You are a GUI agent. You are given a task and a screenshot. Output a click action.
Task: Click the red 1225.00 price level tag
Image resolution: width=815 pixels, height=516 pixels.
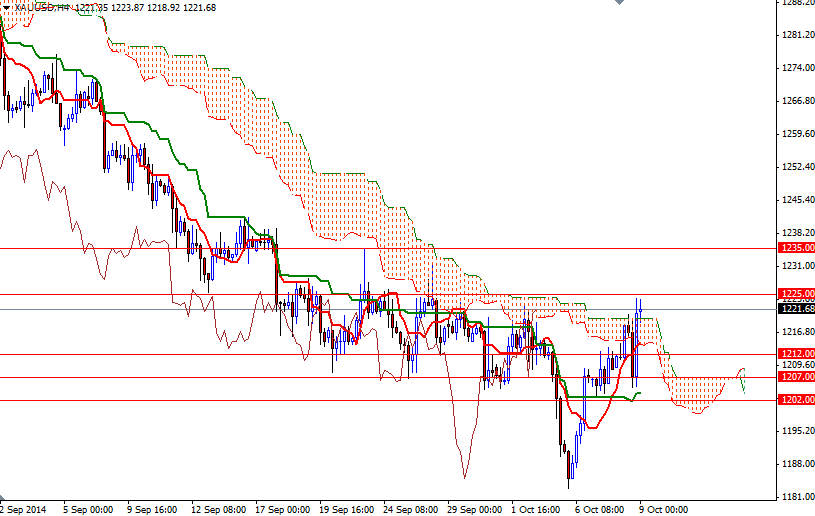(x=796, y=294)
